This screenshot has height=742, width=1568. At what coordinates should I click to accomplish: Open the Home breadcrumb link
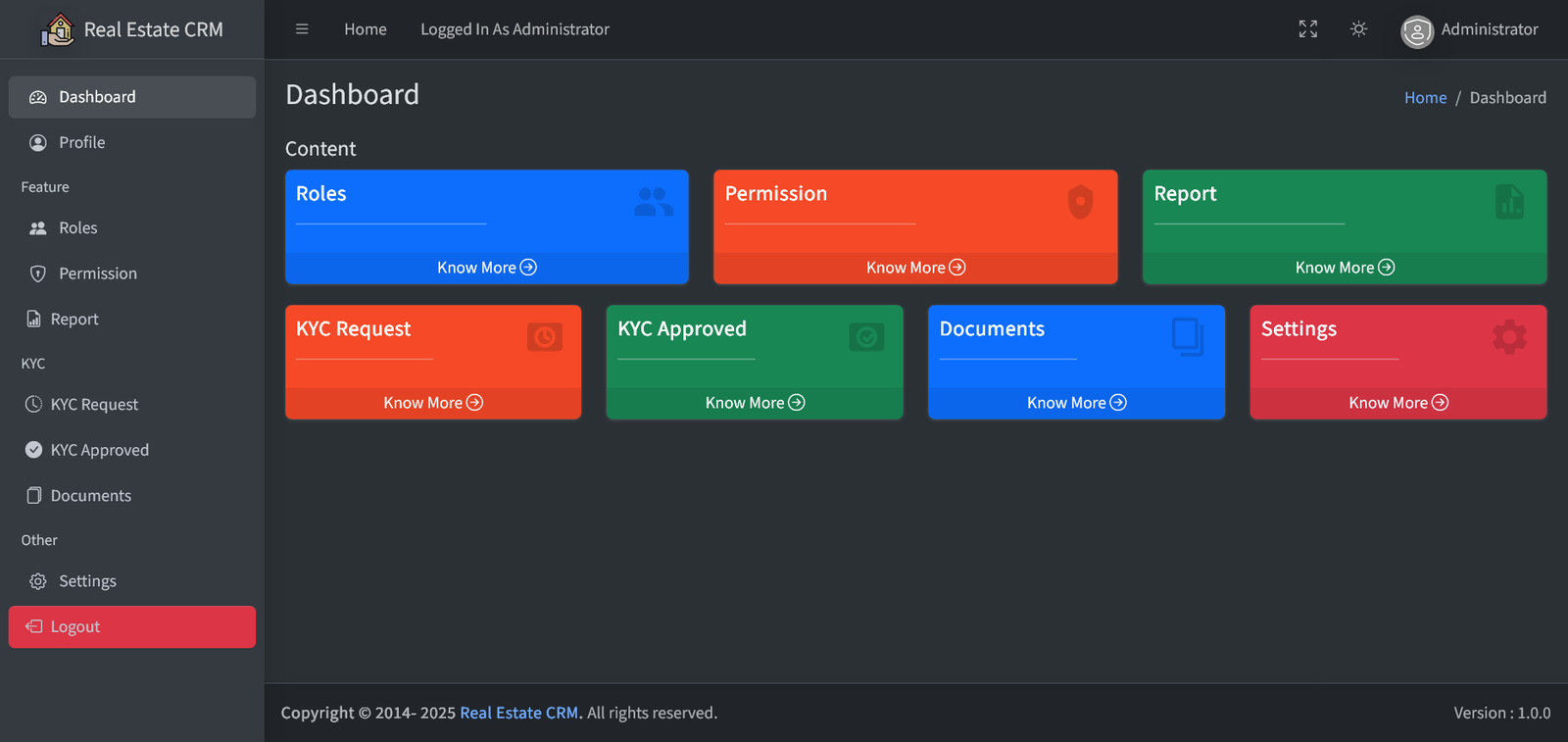click(1425, 98)
